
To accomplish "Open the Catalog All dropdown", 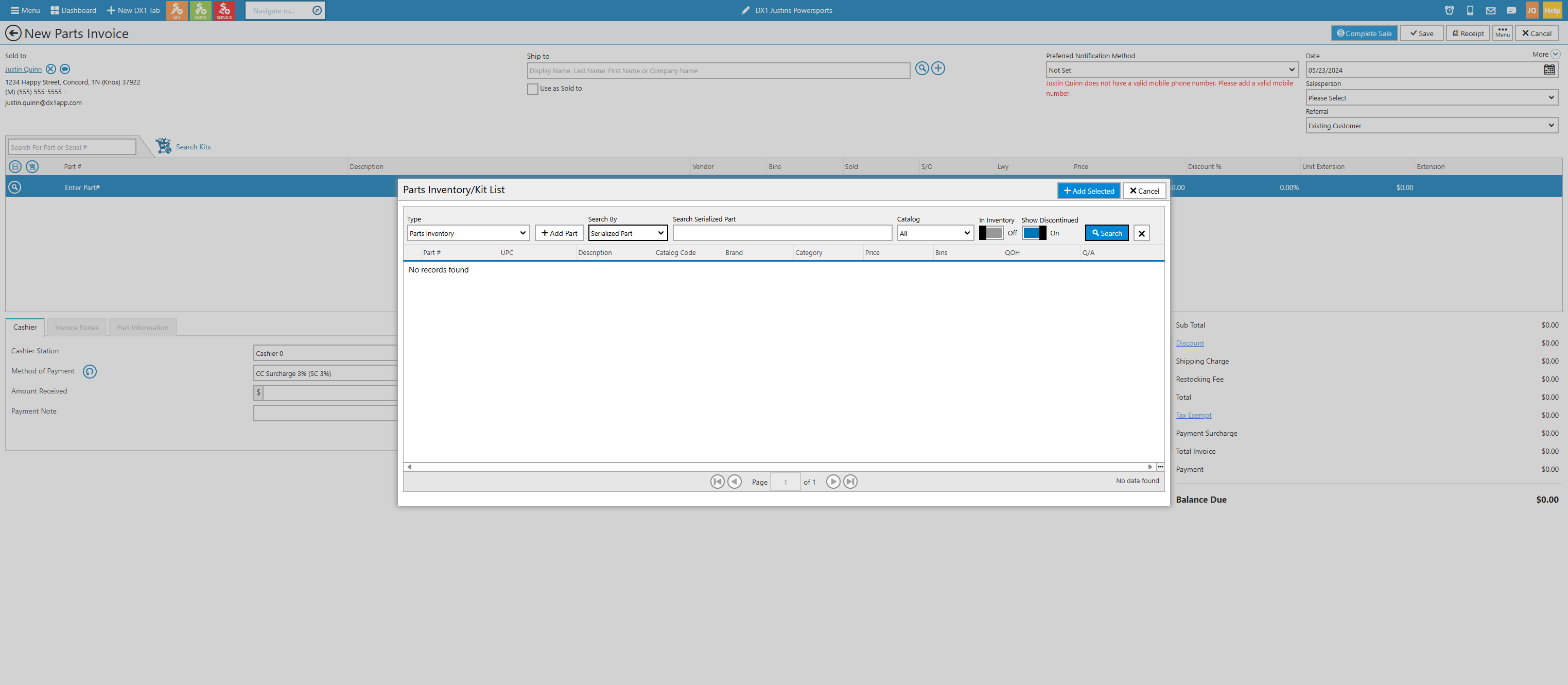I will click(935, 233).
